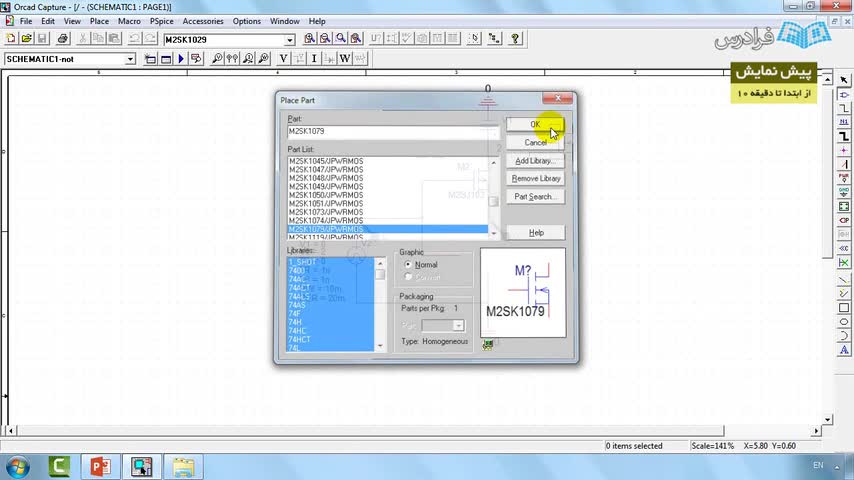Choose the Select arrow tool

[844, 80]
